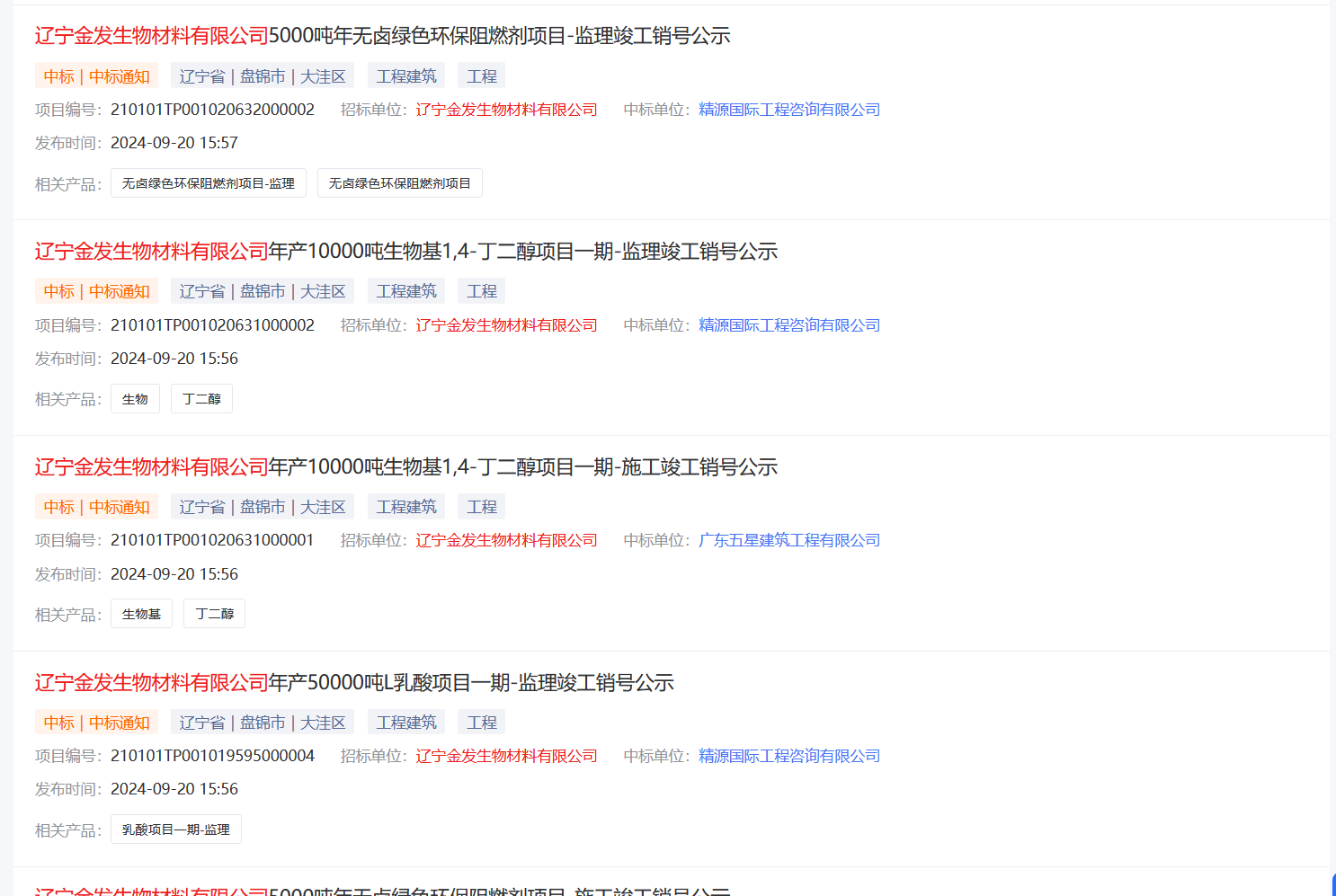Open 招标单位 link for project 210101TP001020631000002
The height and width of the screenshot is (896, 1336).
[x=507, y=325]
